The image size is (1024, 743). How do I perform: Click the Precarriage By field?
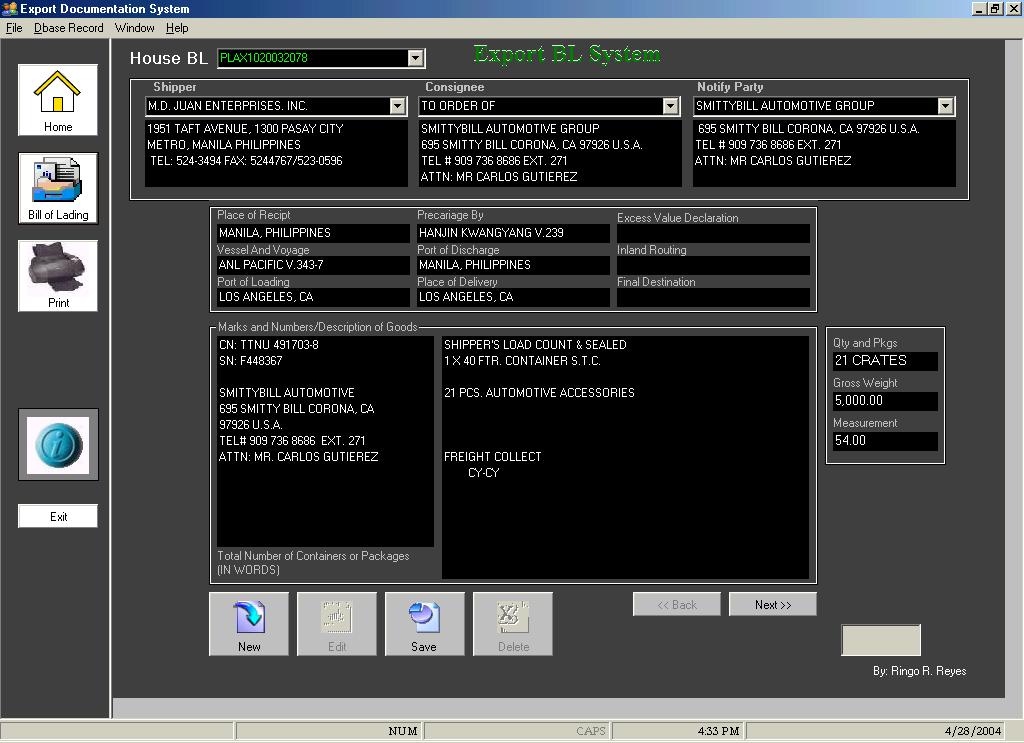tap(513, 233)
